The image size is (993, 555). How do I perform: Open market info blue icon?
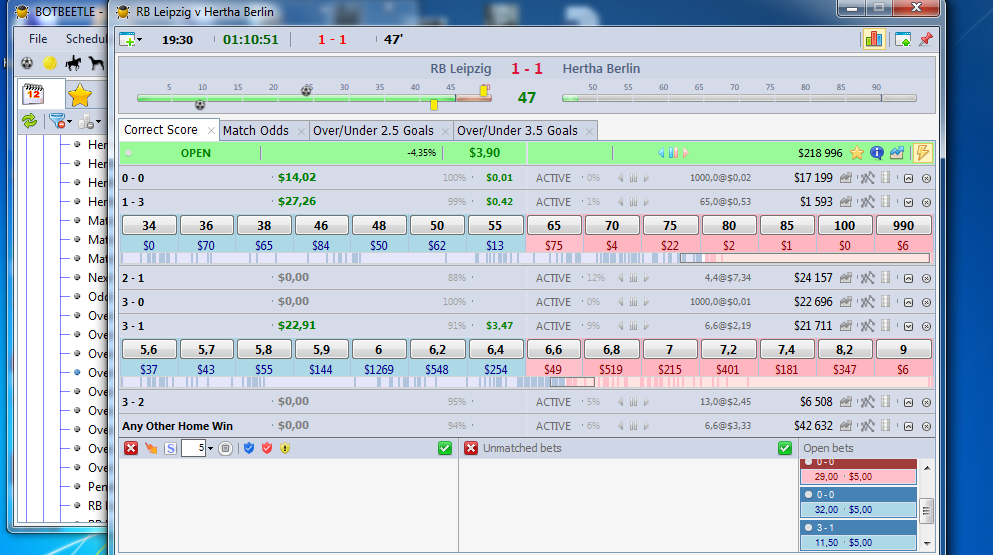coord(876,153)
